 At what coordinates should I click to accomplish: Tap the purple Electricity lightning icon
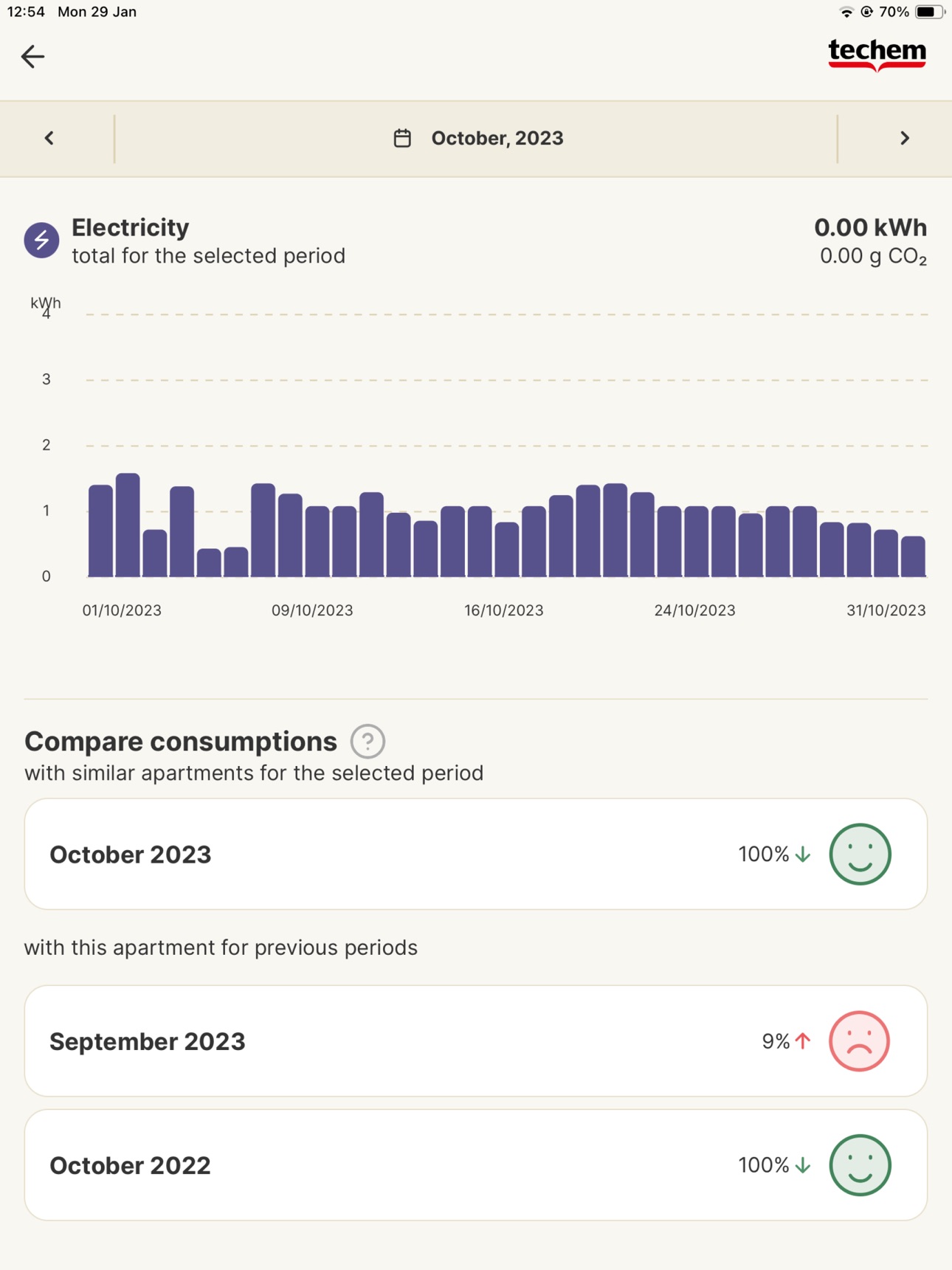coord(42,240)
